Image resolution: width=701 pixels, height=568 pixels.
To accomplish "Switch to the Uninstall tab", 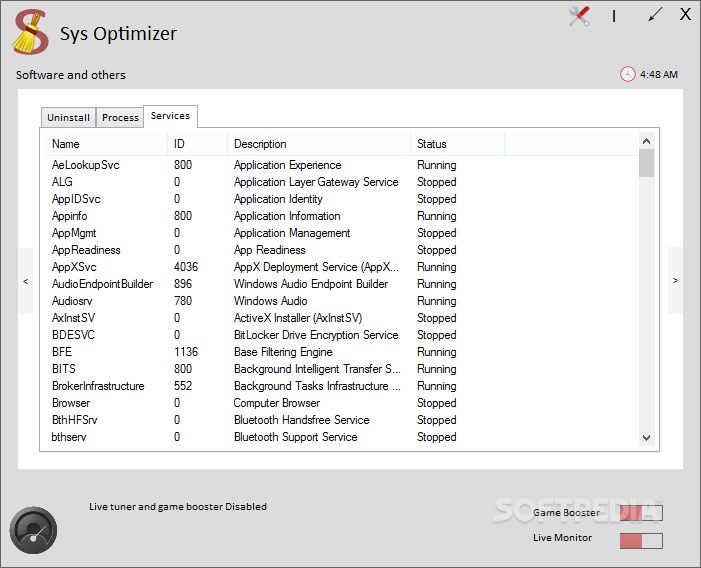I will click(x=68, y=118).
